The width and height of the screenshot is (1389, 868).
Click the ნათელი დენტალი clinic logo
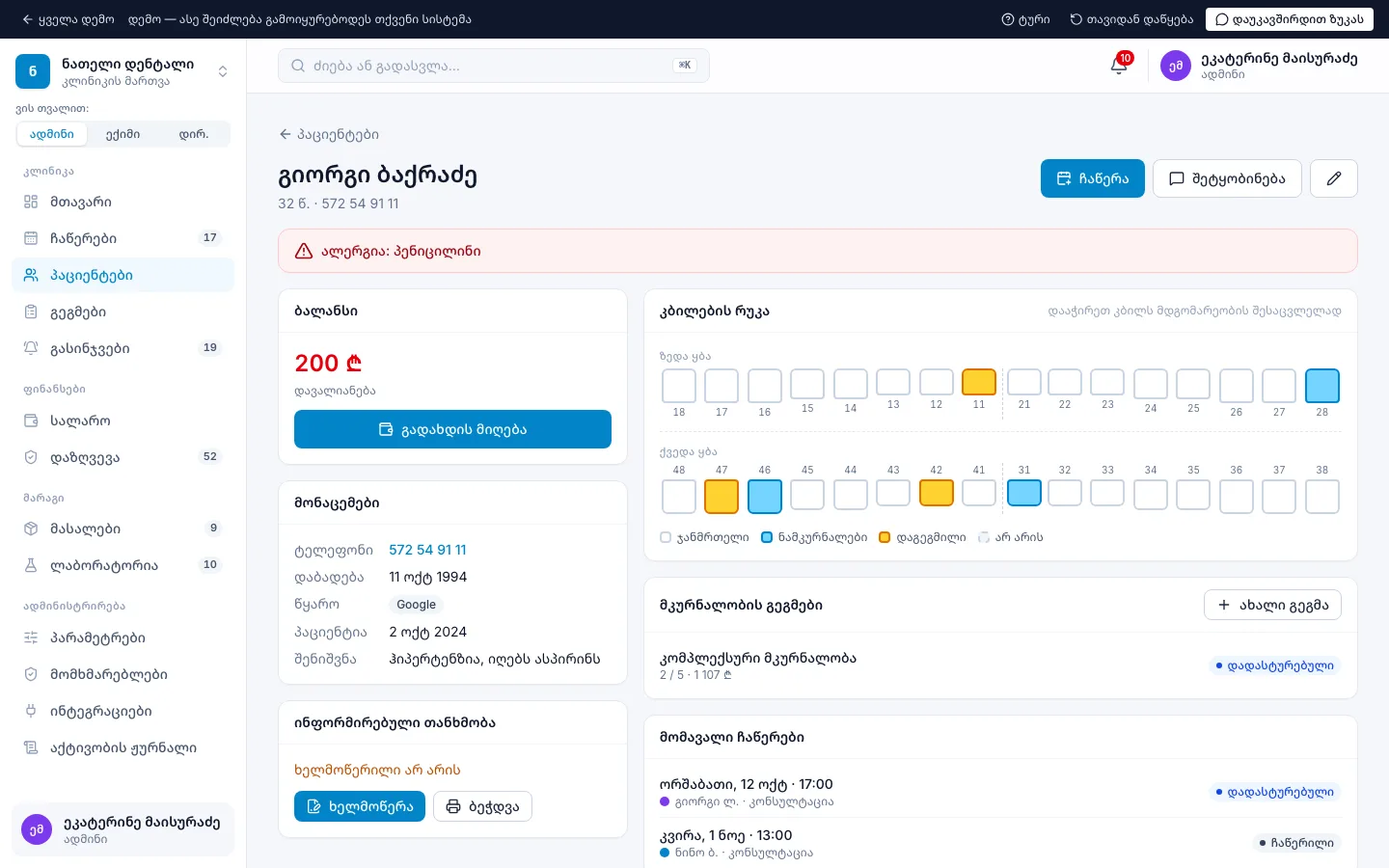tap(33, 71)
